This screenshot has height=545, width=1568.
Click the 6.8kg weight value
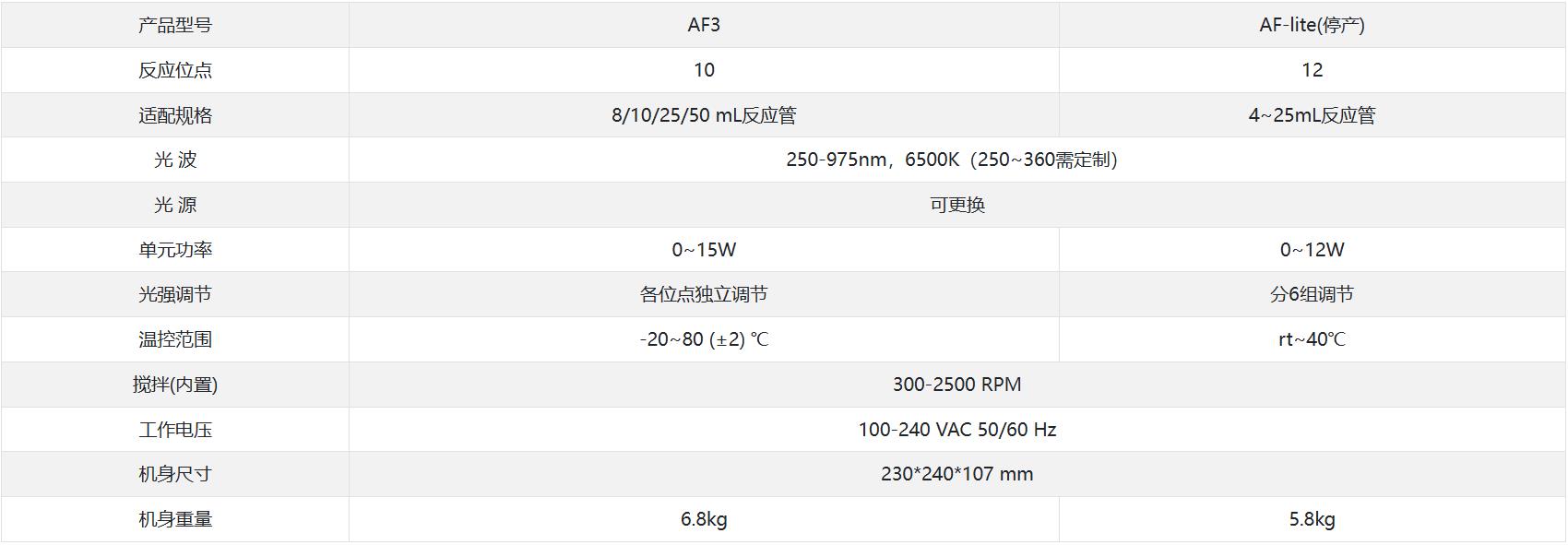point(704,519)
